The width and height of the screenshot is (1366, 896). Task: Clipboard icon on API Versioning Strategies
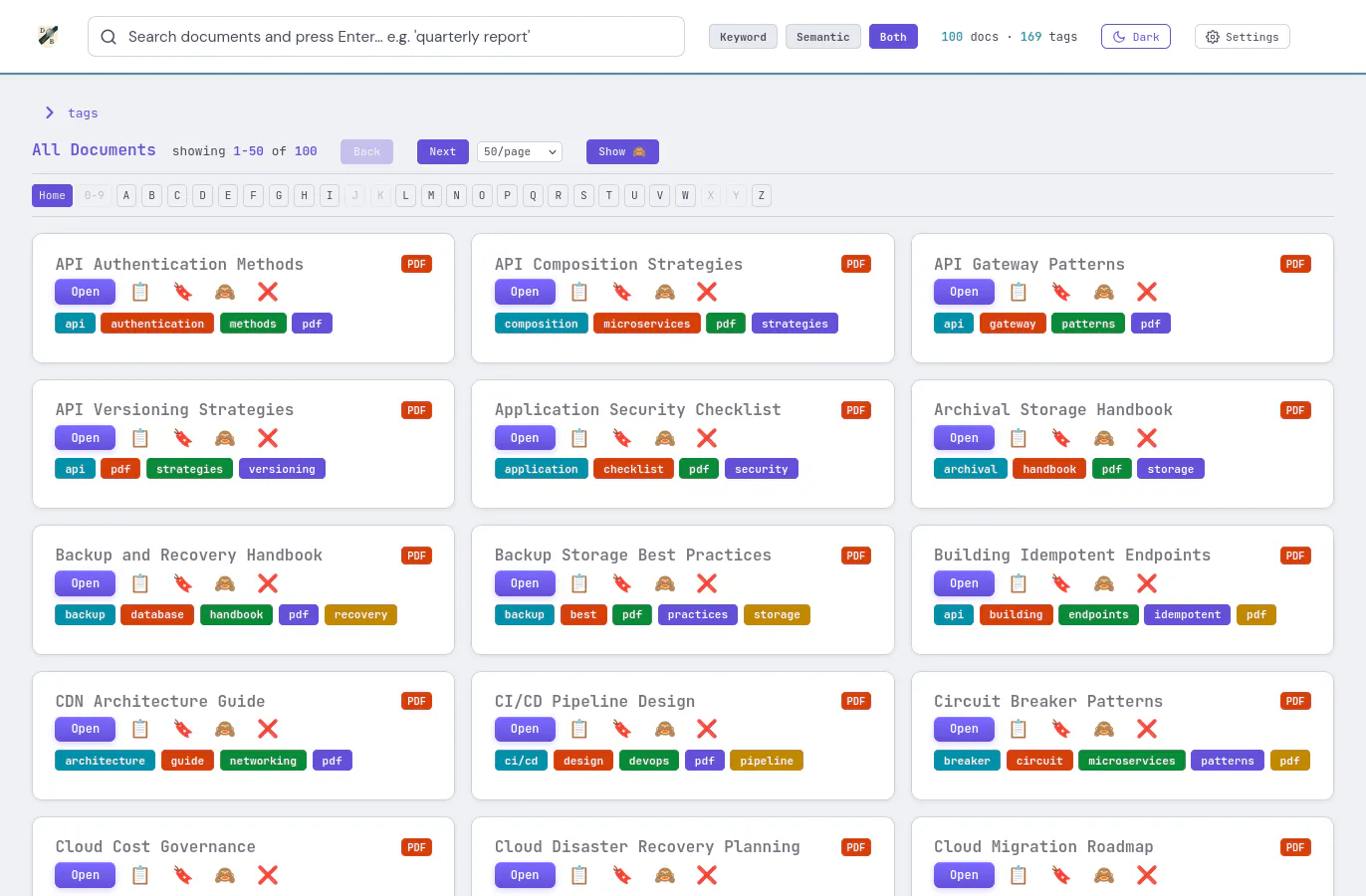click(140, 438)
